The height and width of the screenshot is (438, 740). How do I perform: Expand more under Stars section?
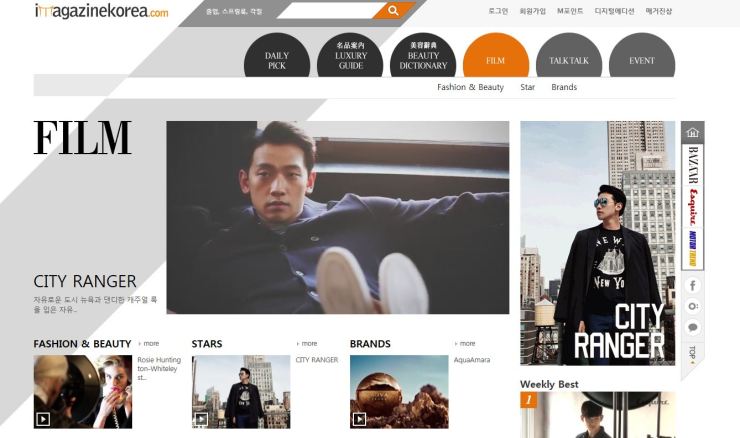307,344
